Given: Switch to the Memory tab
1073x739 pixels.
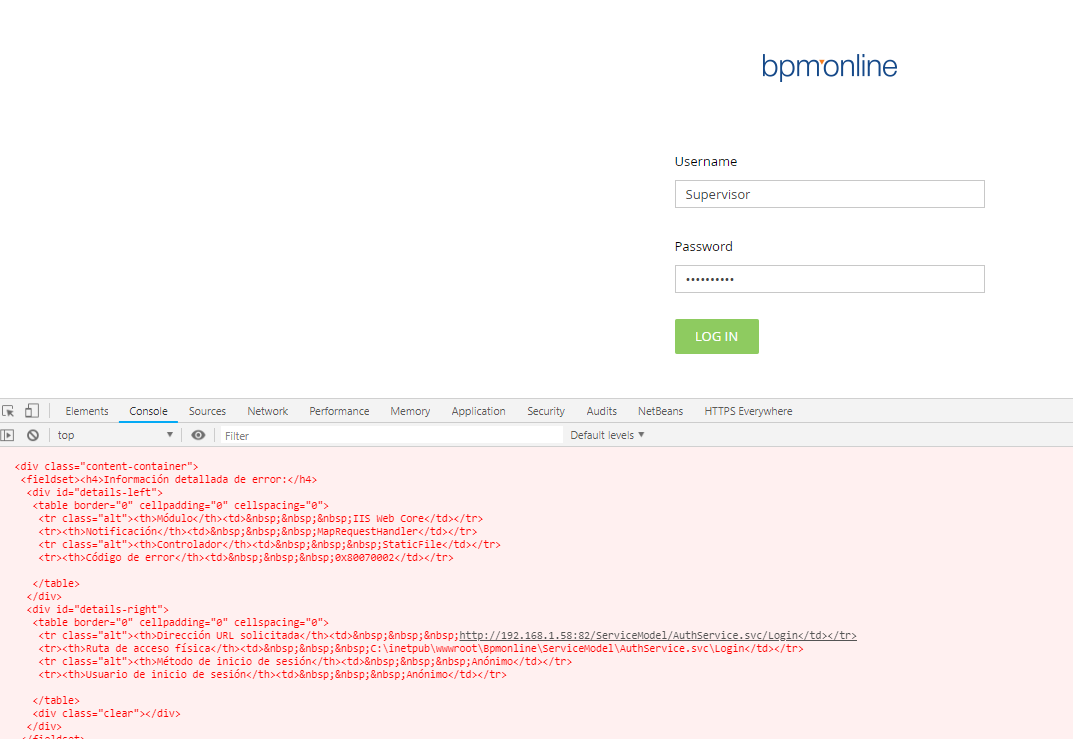Looking at the screenshot, I should point(410,411).
